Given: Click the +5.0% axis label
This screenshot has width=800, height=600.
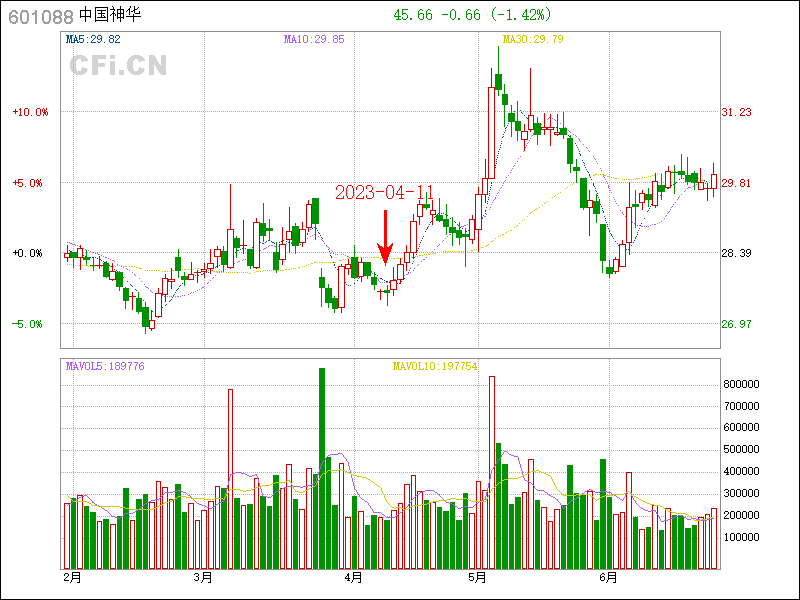Looking at the screenshot, I should (28, 183).
